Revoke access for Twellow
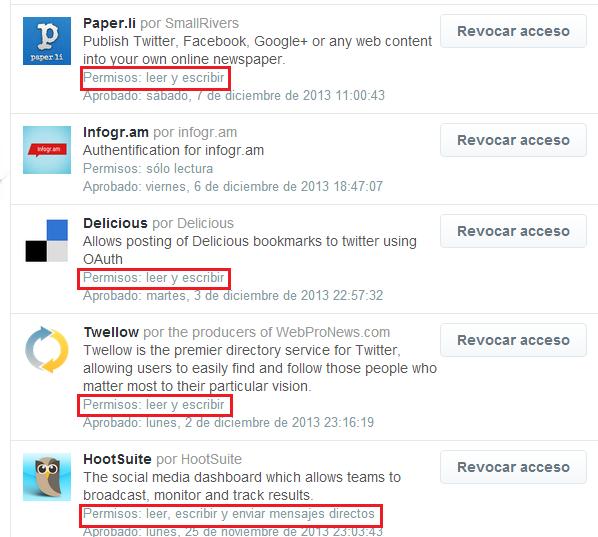 pyautogui.click(x=513, y=340)
